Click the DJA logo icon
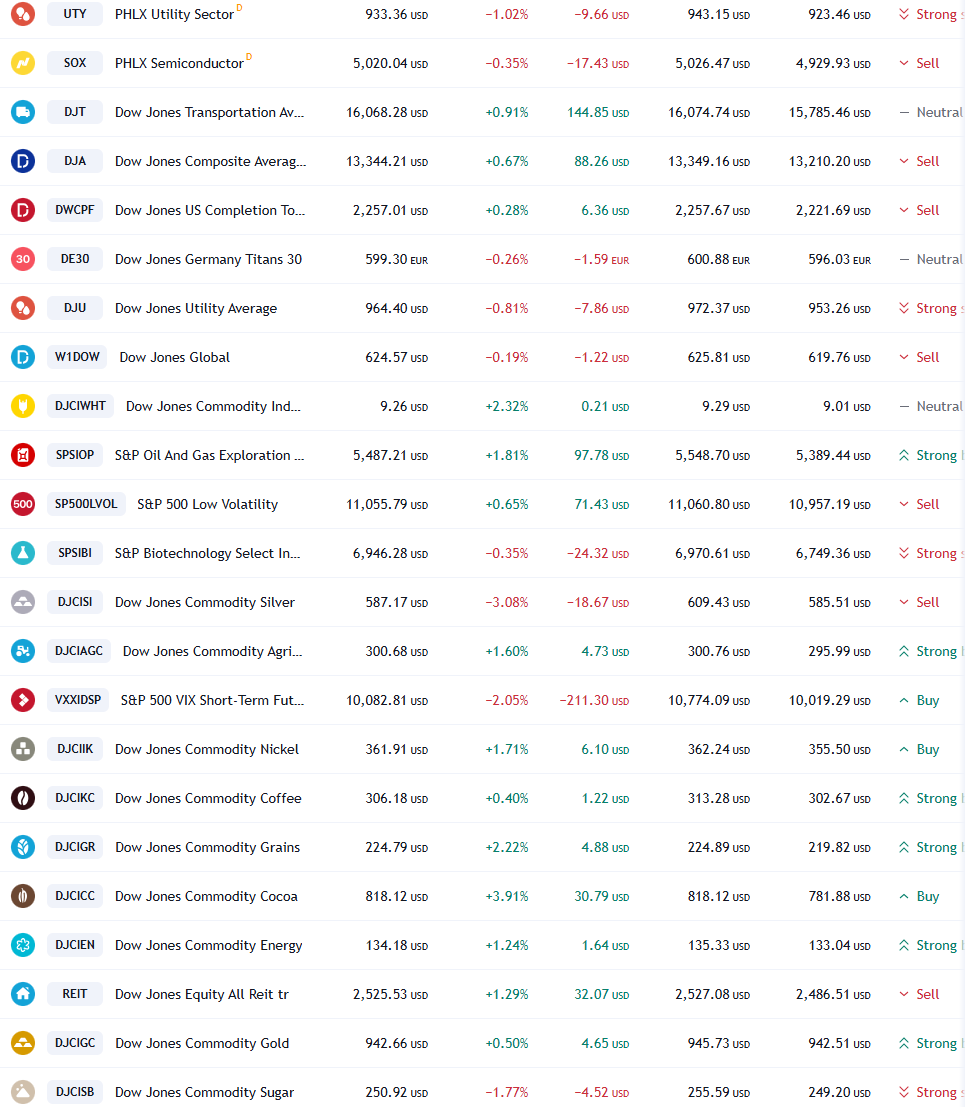Viewport: 965px width, 1107px height. (23, 161)
